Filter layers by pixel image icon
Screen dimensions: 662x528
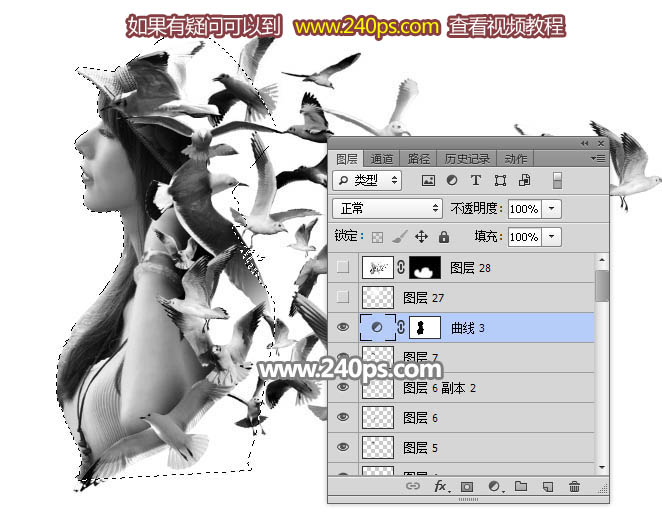(x=428, y=181)
